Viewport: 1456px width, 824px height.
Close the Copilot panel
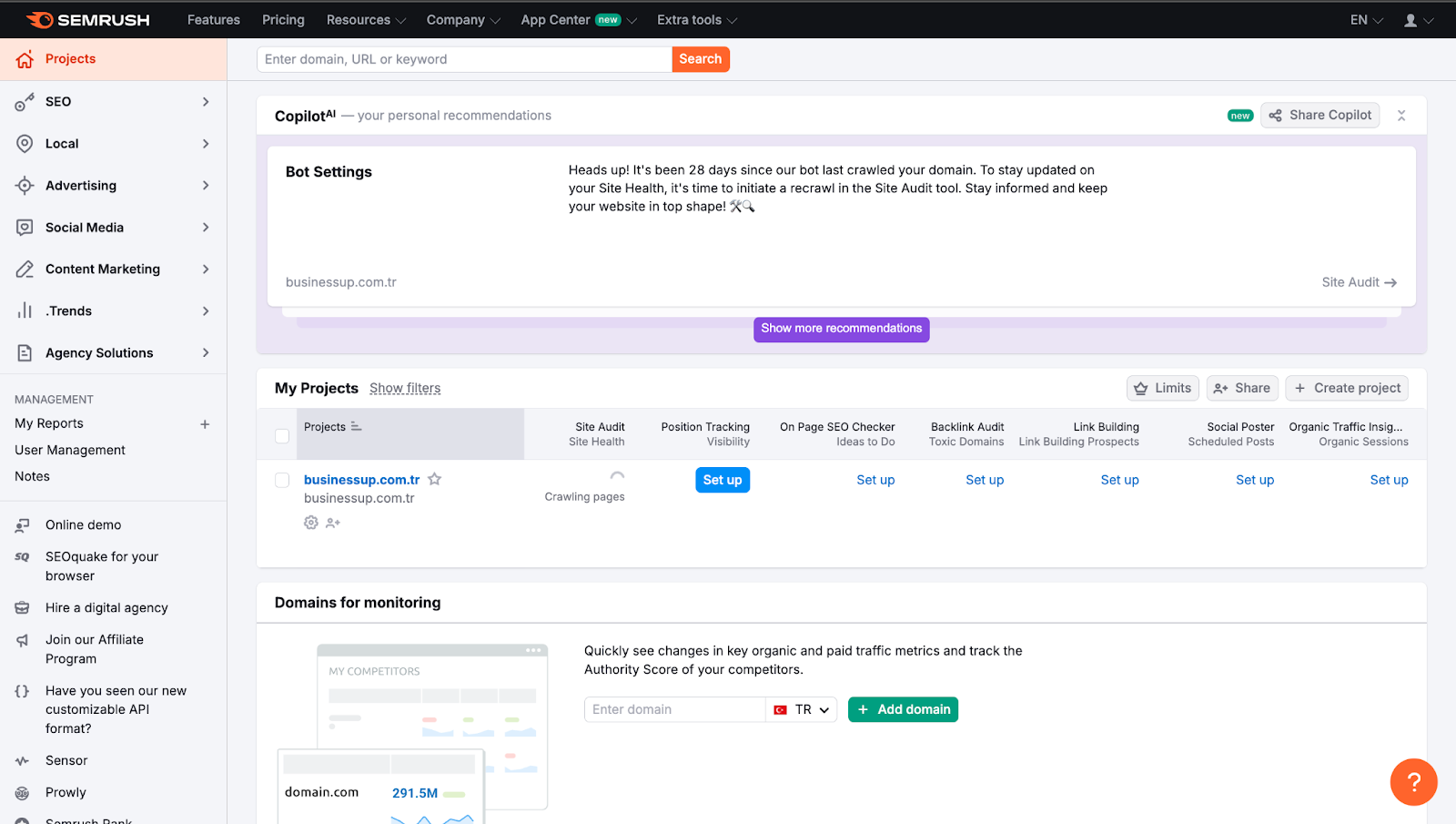click(1401, 116)
